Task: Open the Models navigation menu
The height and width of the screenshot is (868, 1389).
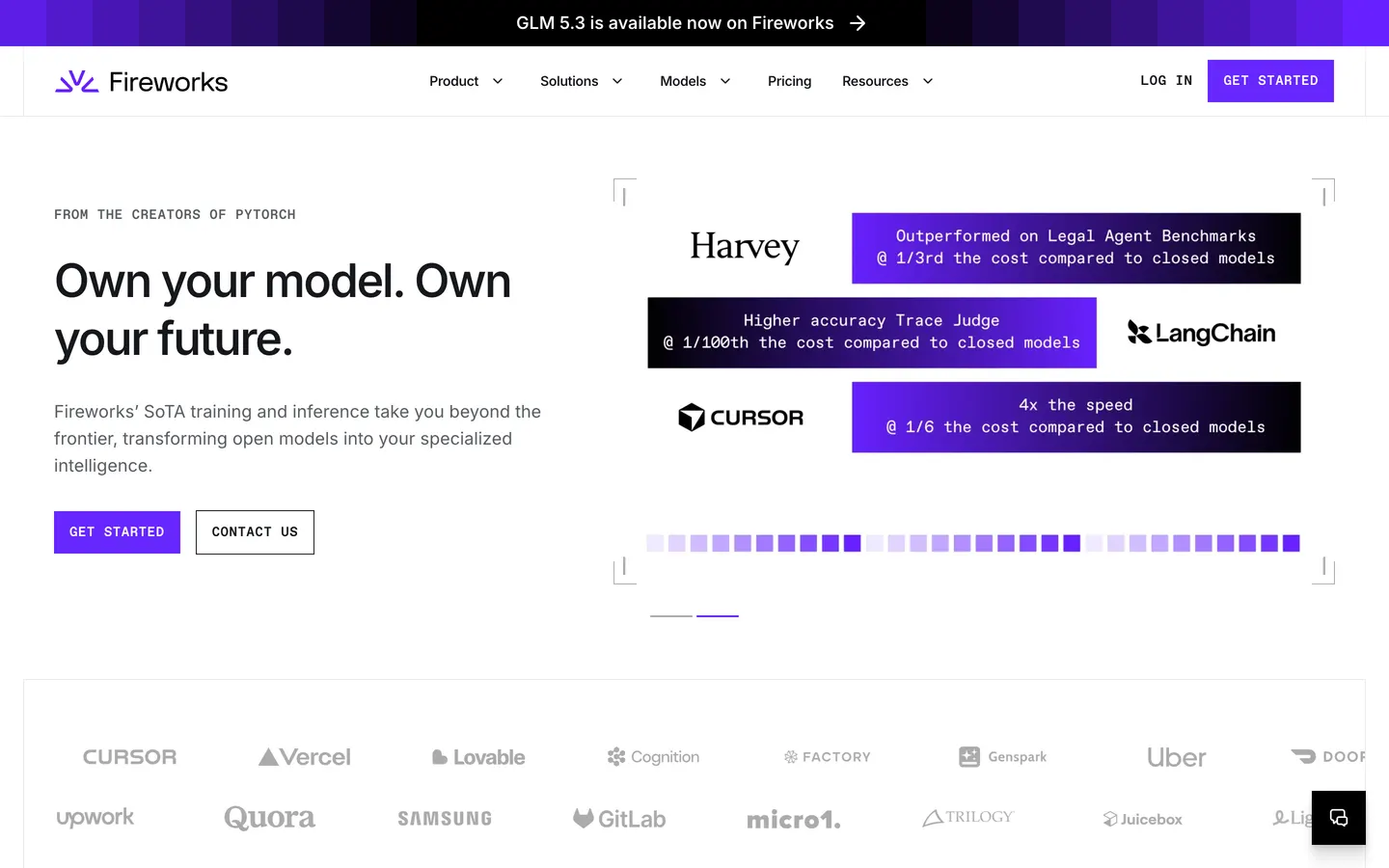Action: pos(695,81)
